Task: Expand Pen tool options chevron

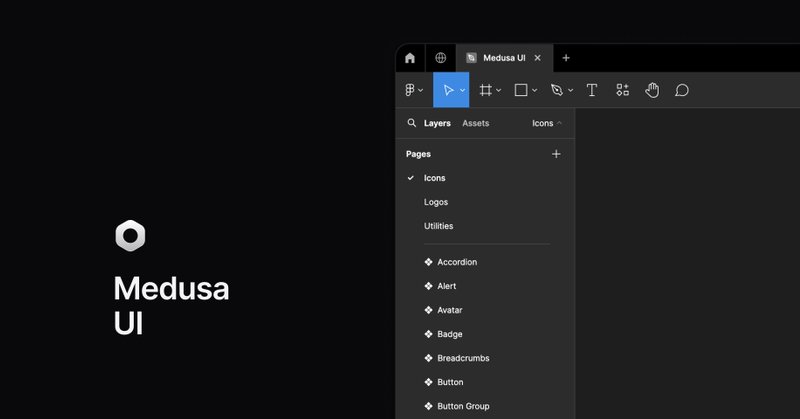Action: tap(570, 90)
